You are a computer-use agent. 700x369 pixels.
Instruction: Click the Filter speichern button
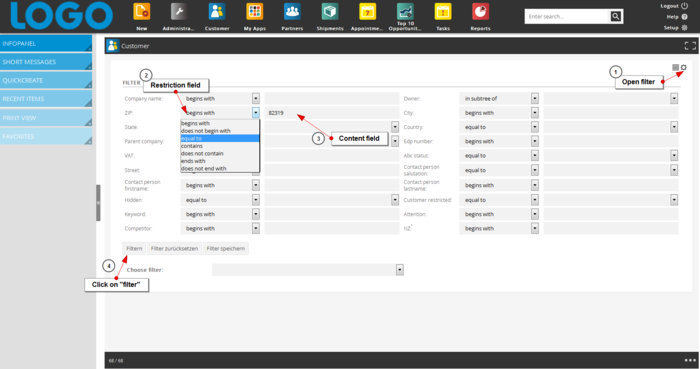pyautogui.click(x=226, y=249)
